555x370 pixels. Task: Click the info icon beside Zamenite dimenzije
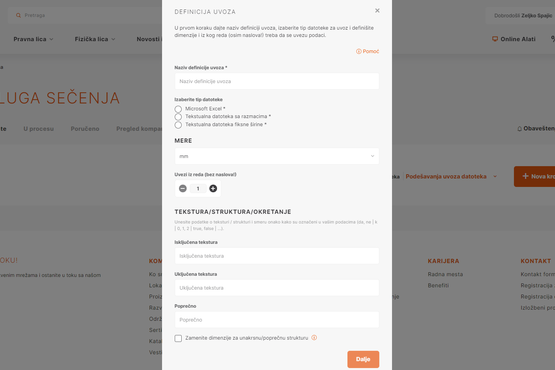314,338
